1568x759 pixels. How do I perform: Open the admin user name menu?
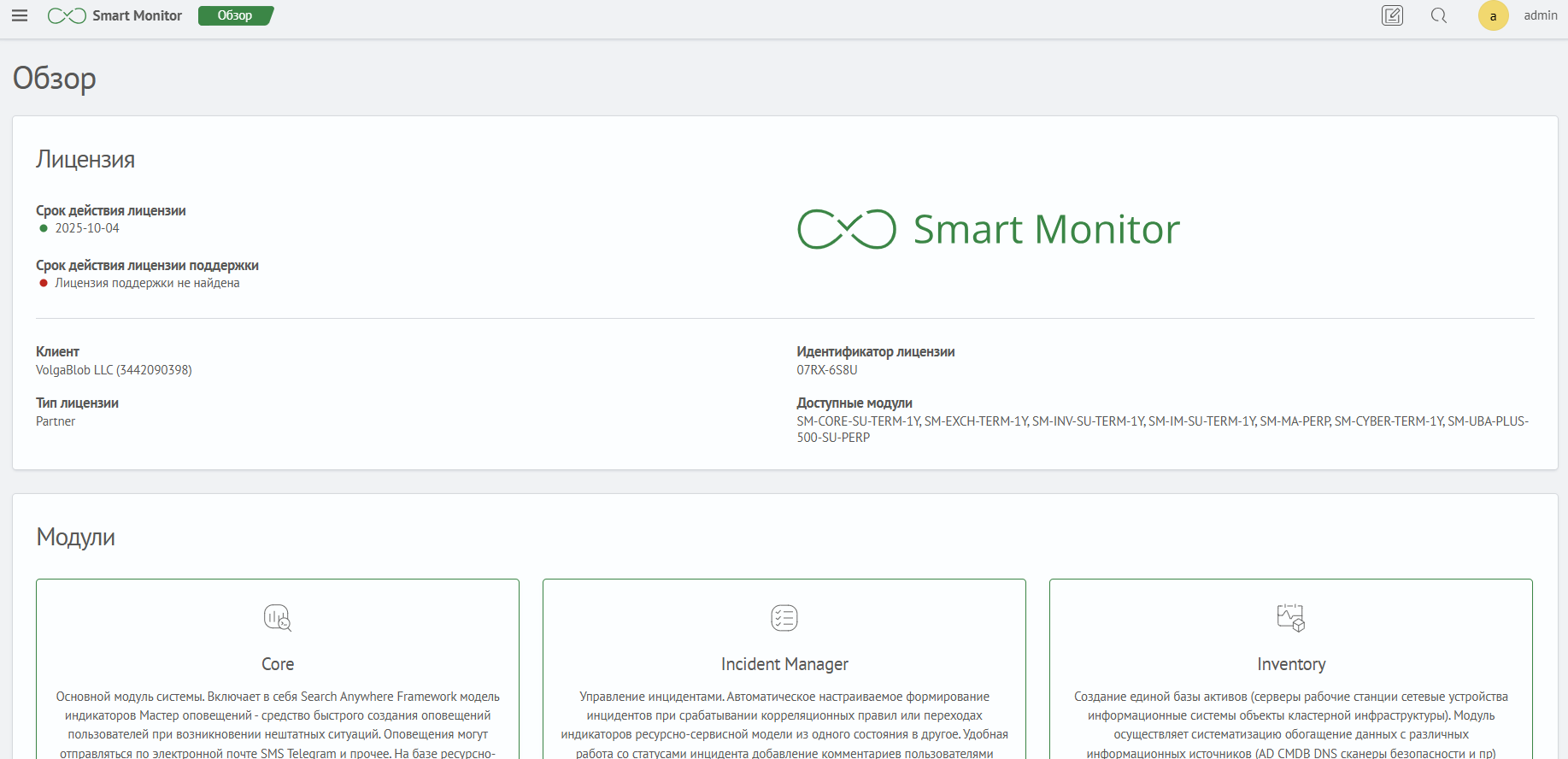click(x=1541, y=15)
